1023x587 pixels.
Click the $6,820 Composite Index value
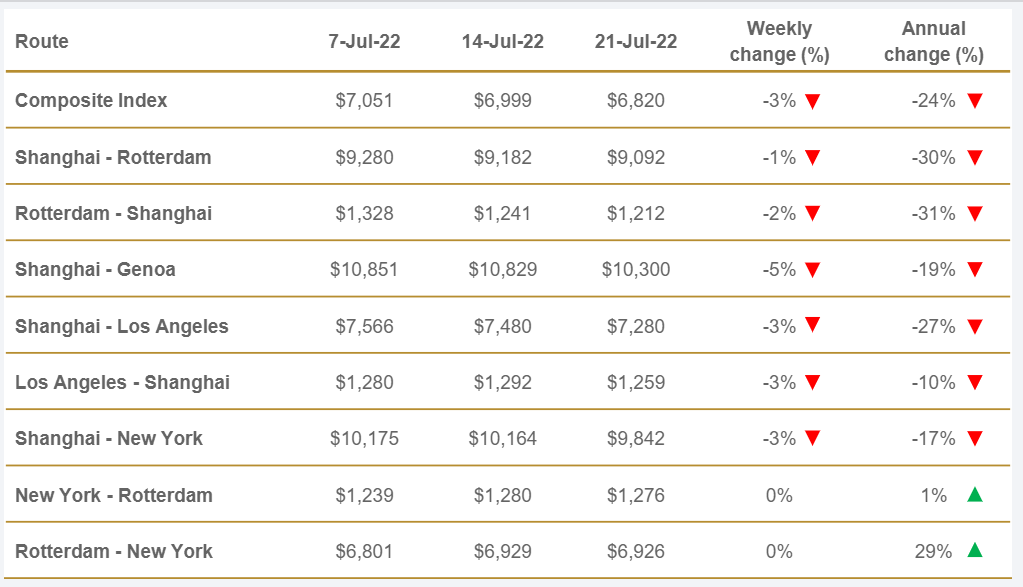[x=636, y=101]
